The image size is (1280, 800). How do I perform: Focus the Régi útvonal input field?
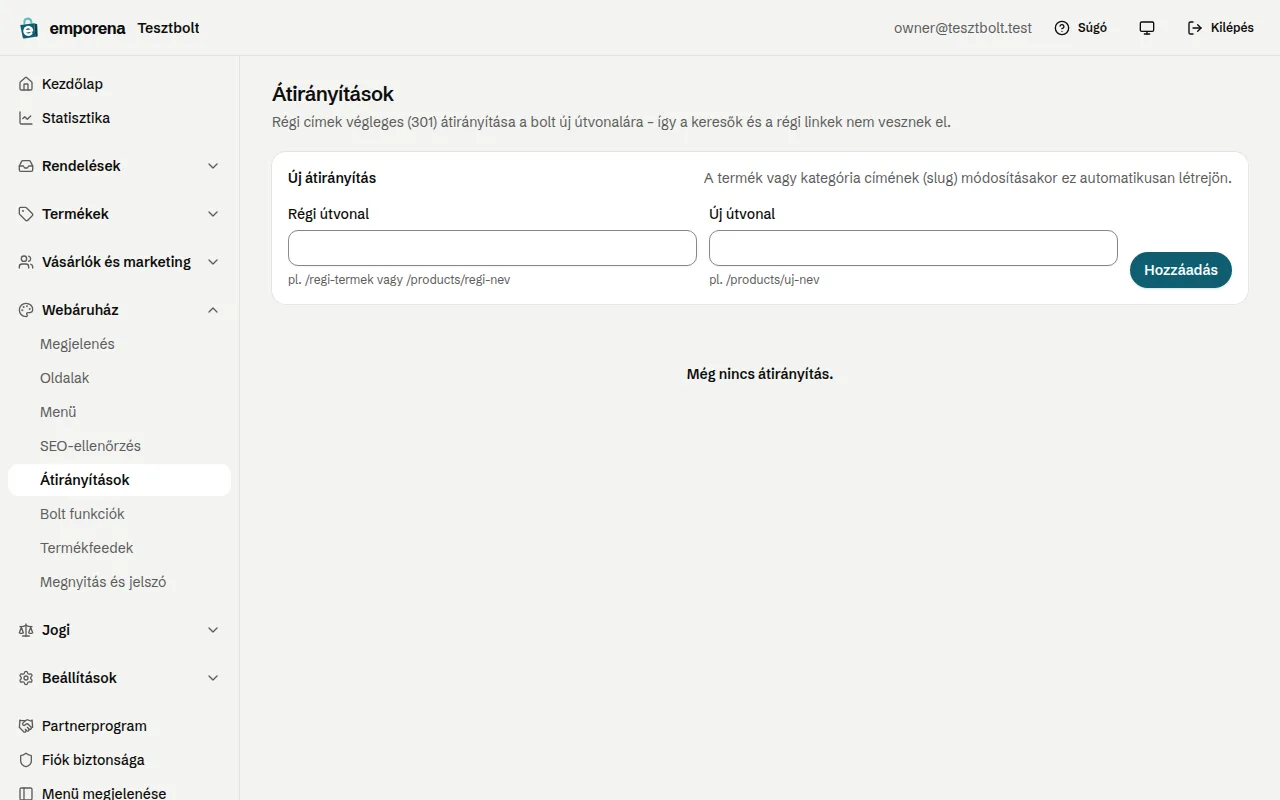(492, 248)
